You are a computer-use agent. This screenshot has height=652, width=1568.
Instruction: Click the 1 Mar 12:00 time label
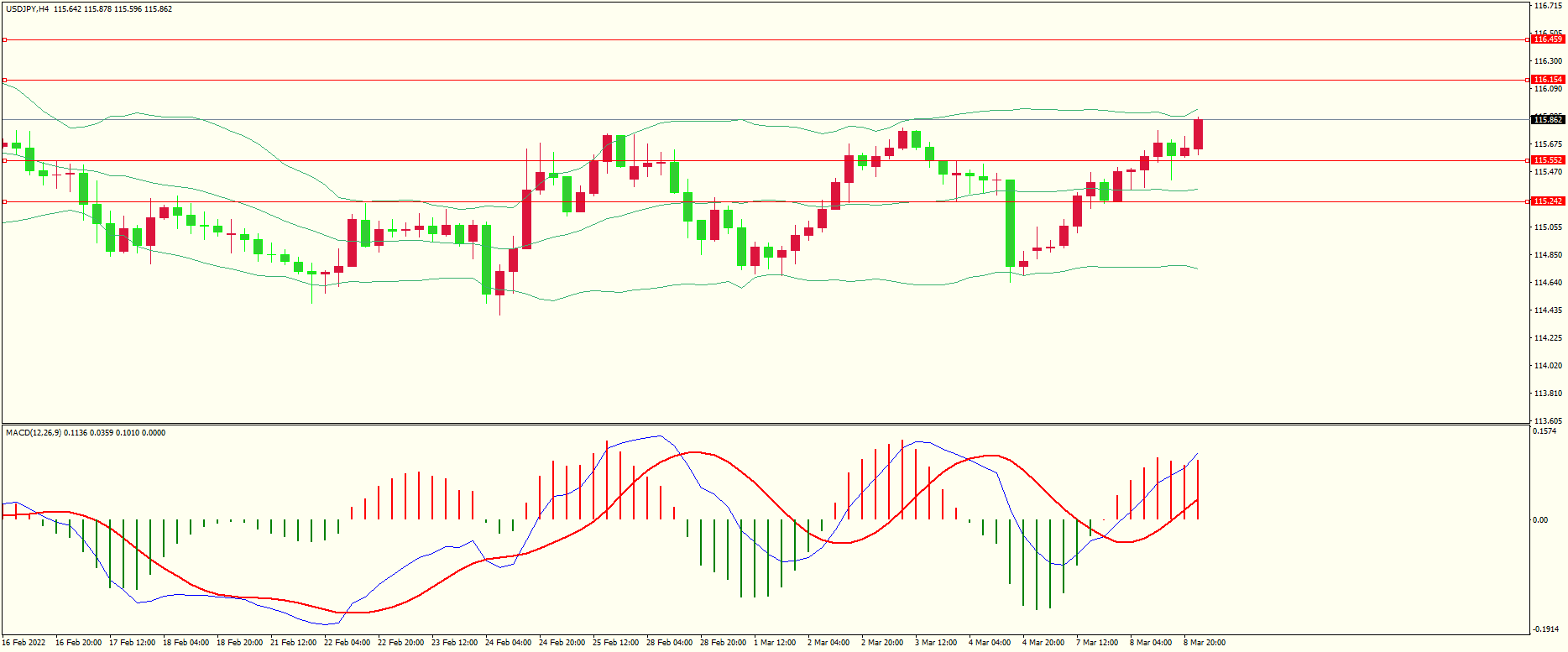click(x=775, y=643)
